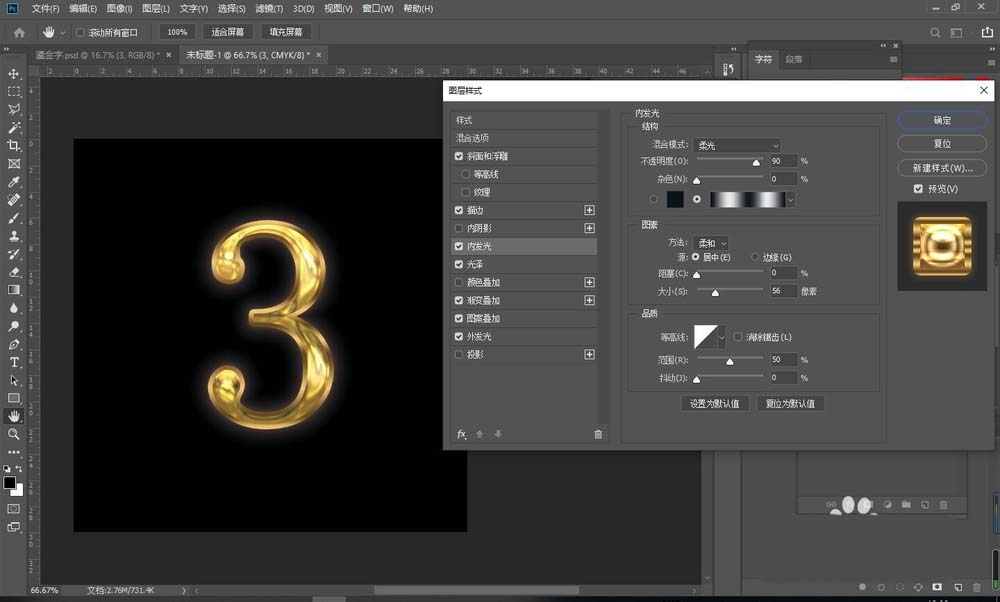Toggle 预览(V) checkbox
This screenshot has width=1000, height=602.
(918, 189)
